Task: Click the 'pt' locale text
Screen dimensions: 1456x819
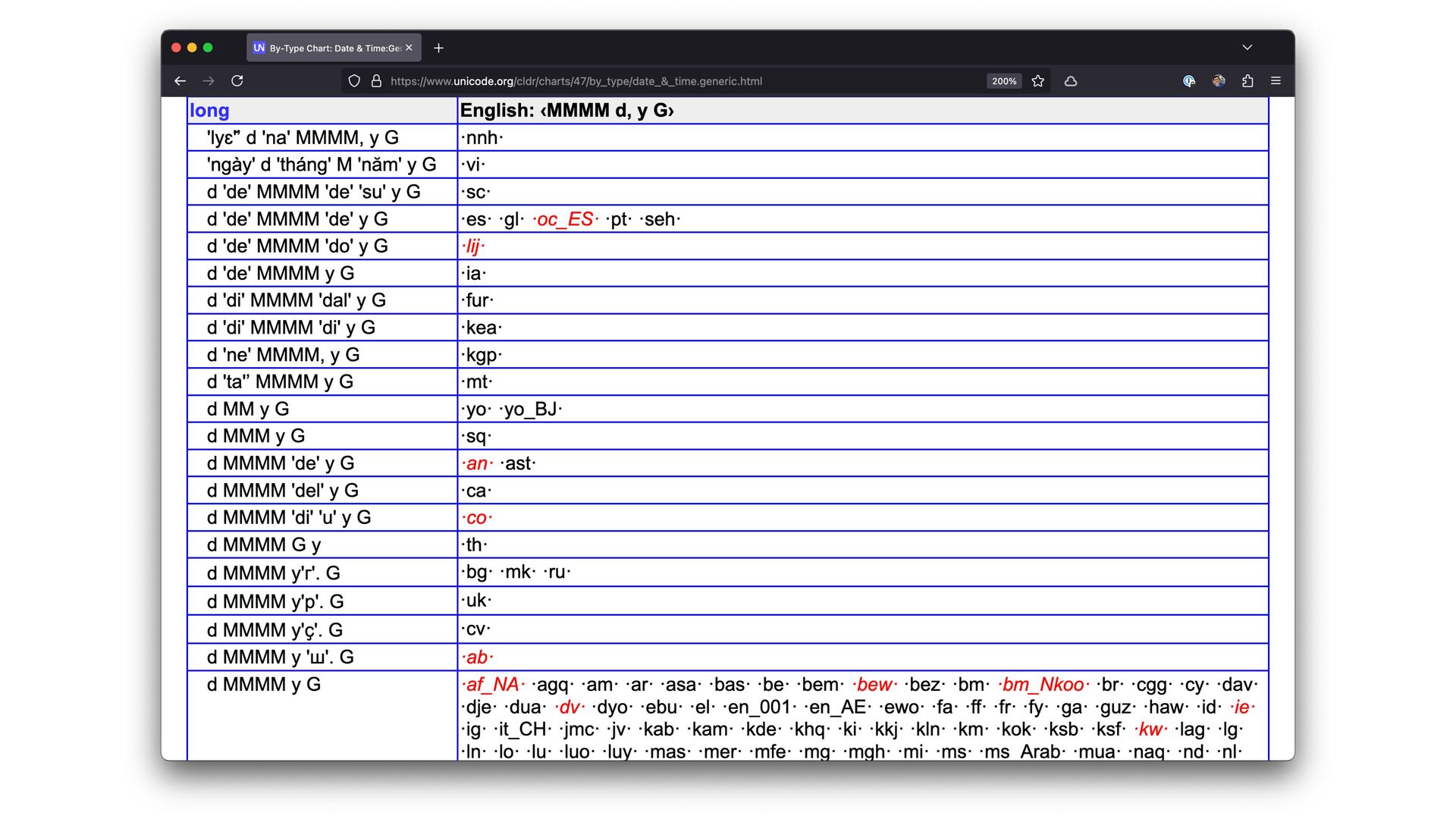Action: coord(619,219)
